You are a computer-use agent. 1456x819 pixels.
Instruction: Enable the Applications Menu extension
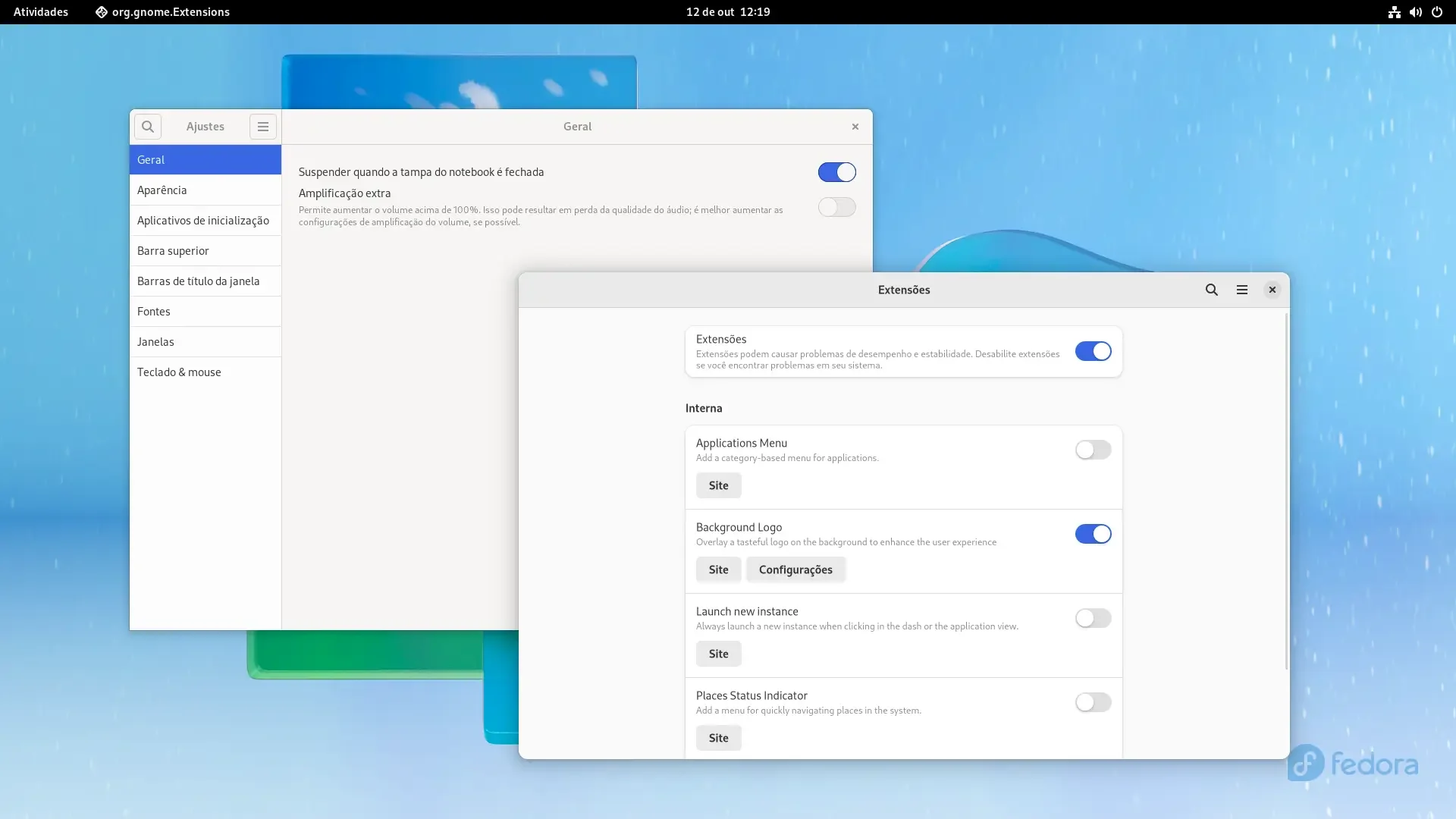[1094, 450]
